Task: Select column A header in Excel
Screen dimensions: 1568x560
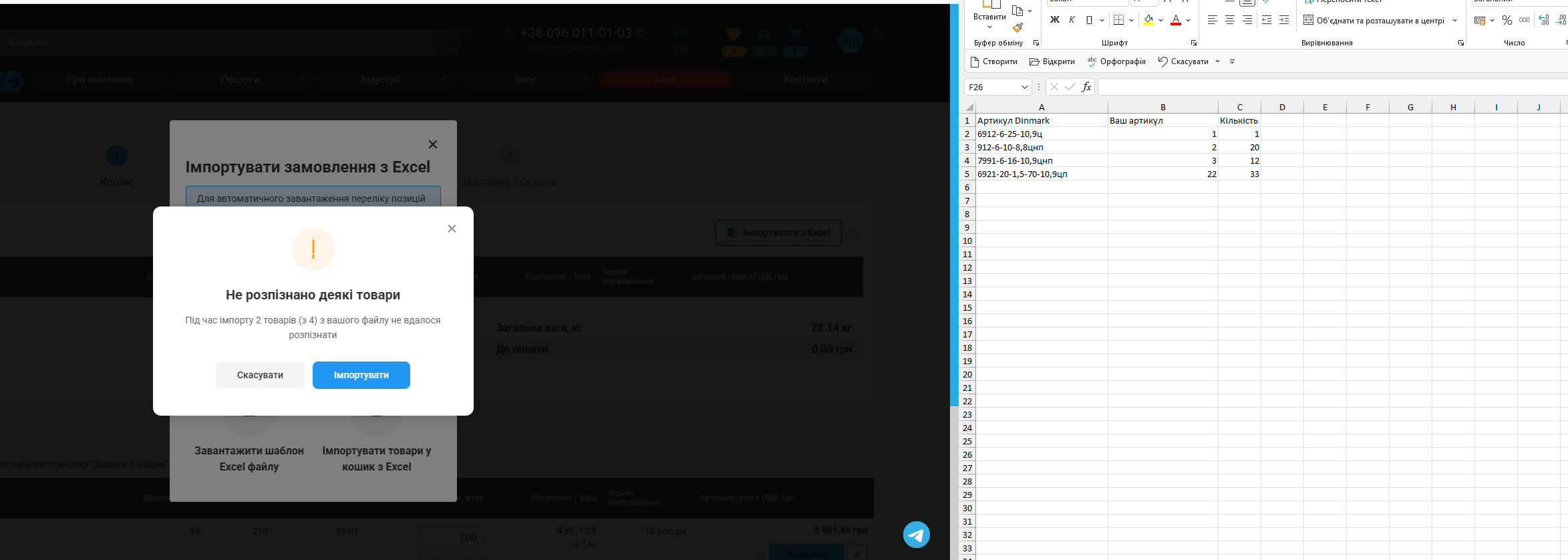Action: point(1042,107)
